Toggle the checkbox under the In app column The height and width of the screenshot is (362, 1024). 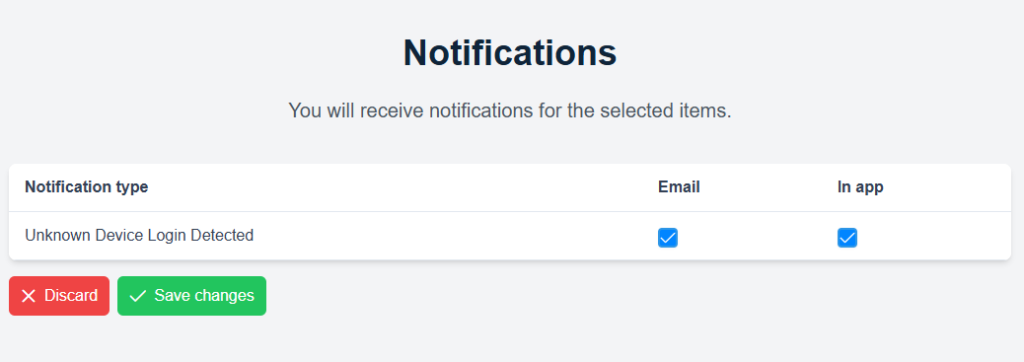(x=847, y=238)
